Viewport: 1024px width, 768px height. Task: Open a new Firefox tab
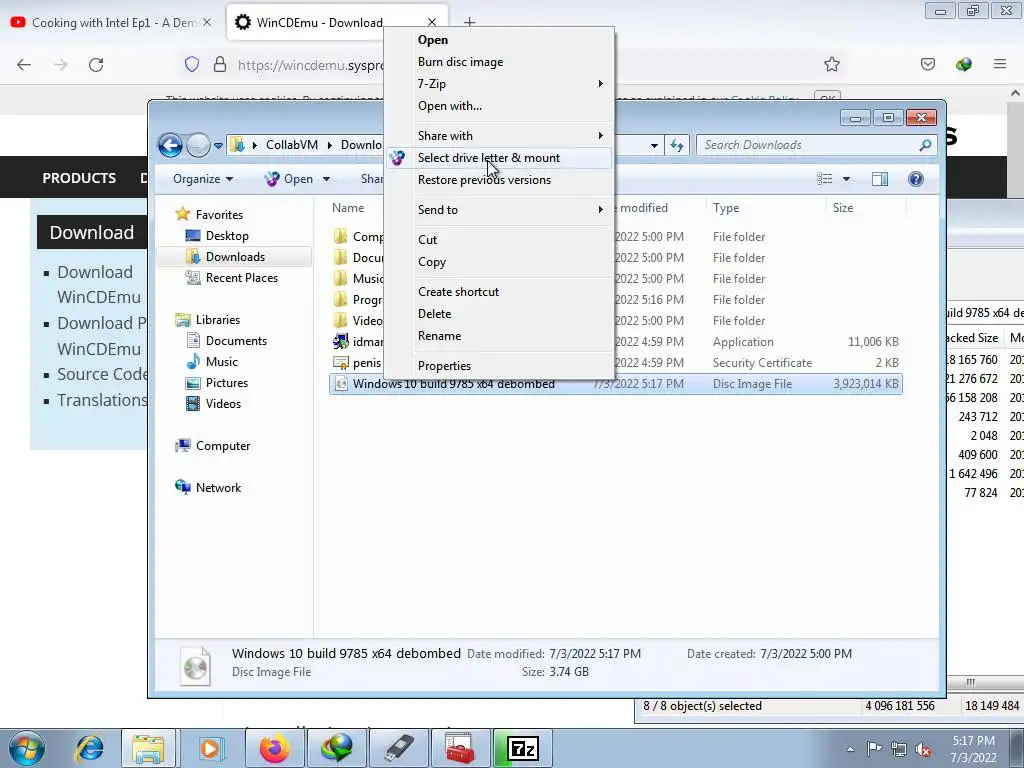tap(470, 23)
